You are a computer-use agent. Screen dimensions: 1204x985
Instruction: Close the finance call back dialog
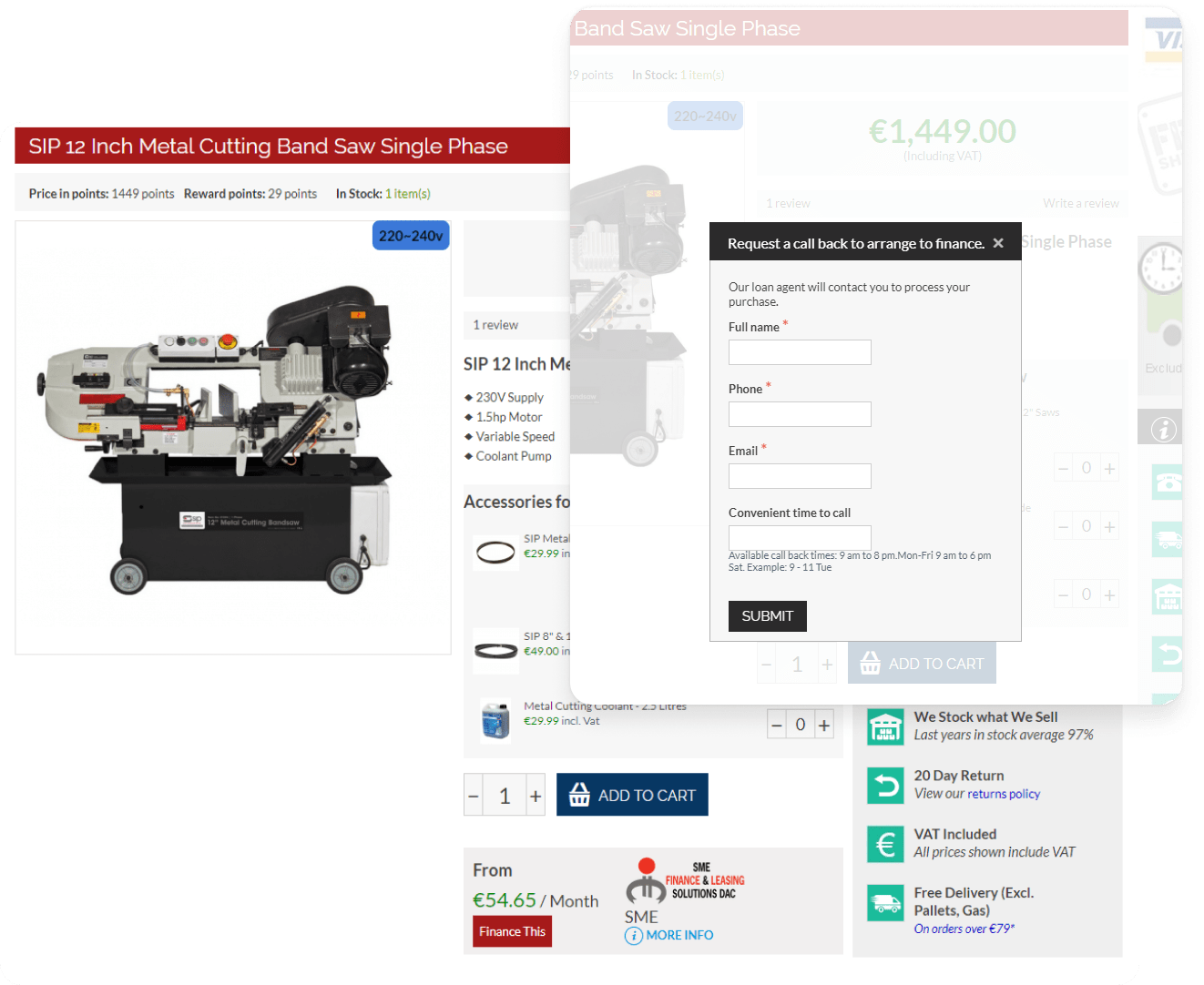point(998,243)
